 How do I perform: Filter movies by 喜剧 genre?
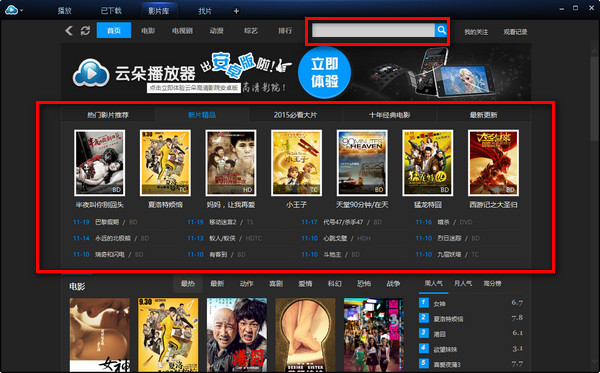(x=276, y=283)
